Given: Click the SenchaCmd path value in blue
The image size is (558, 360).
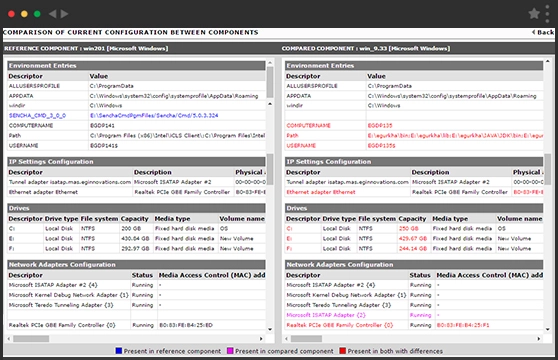Looking at the screenshot, I should coord(154,116).
